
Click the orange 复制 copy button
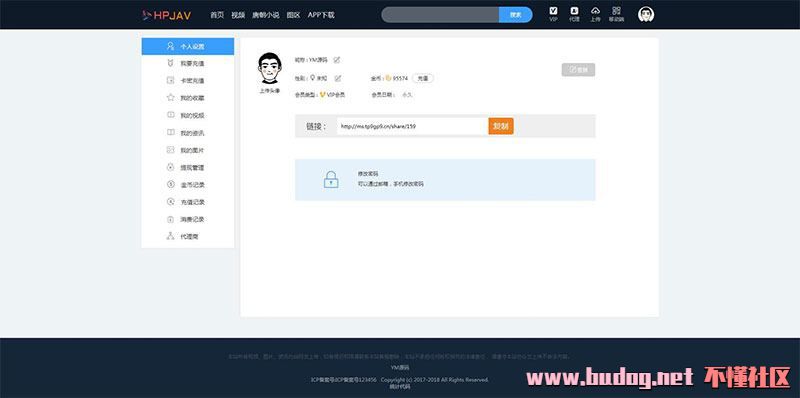[501, 126]
